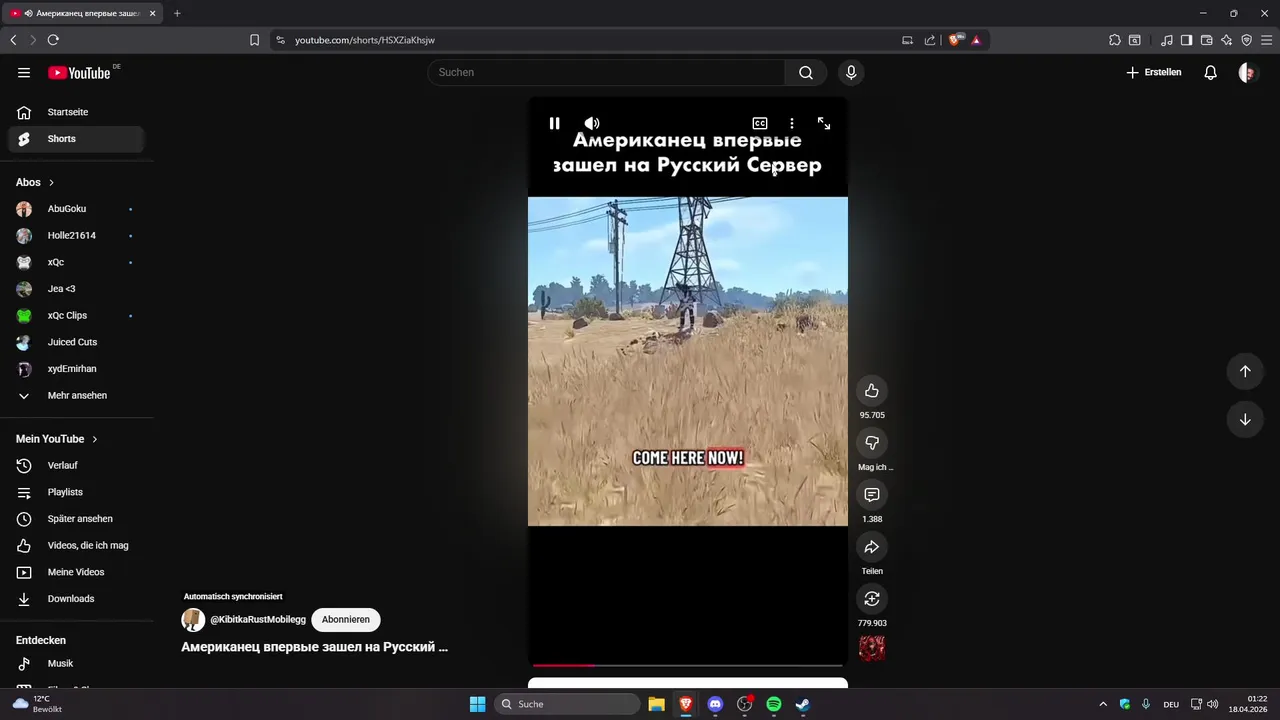Toggle the browser sidebar panel icon

(x=1186, y=40)
